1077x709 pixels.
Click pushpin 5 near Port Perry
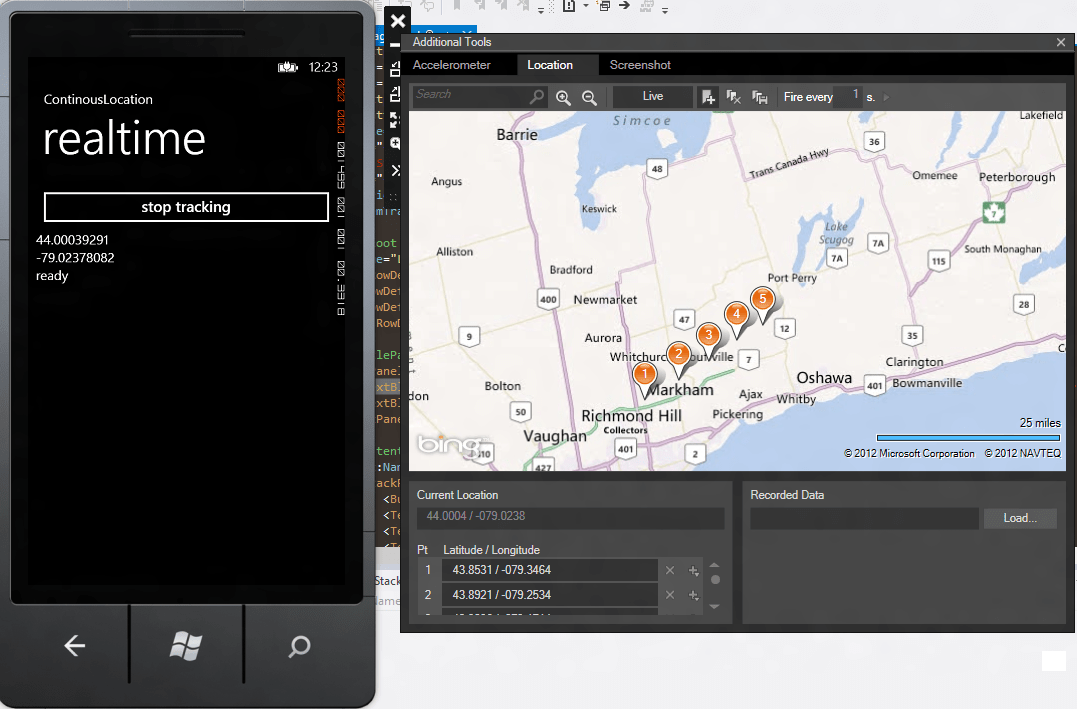[762, 301]
